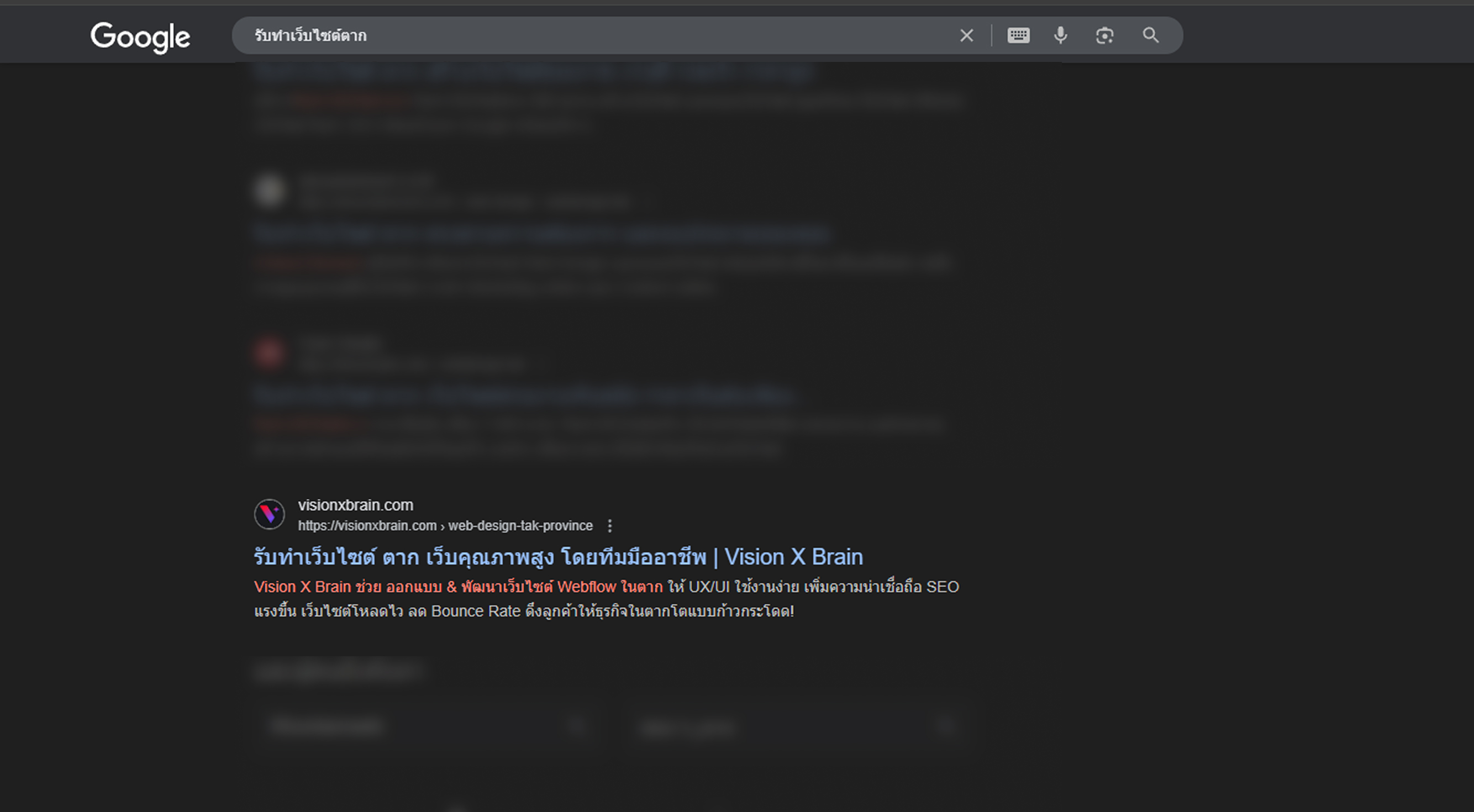Start voice search with microphone
The width and height of the screenshot is (1474, 812).
[x=1060, y=35]
